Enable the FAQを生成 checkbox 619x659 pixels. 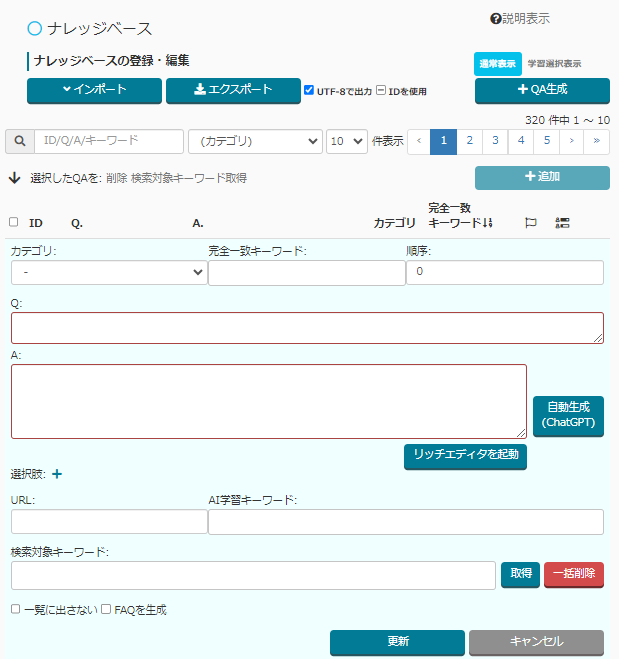point(106,609)
